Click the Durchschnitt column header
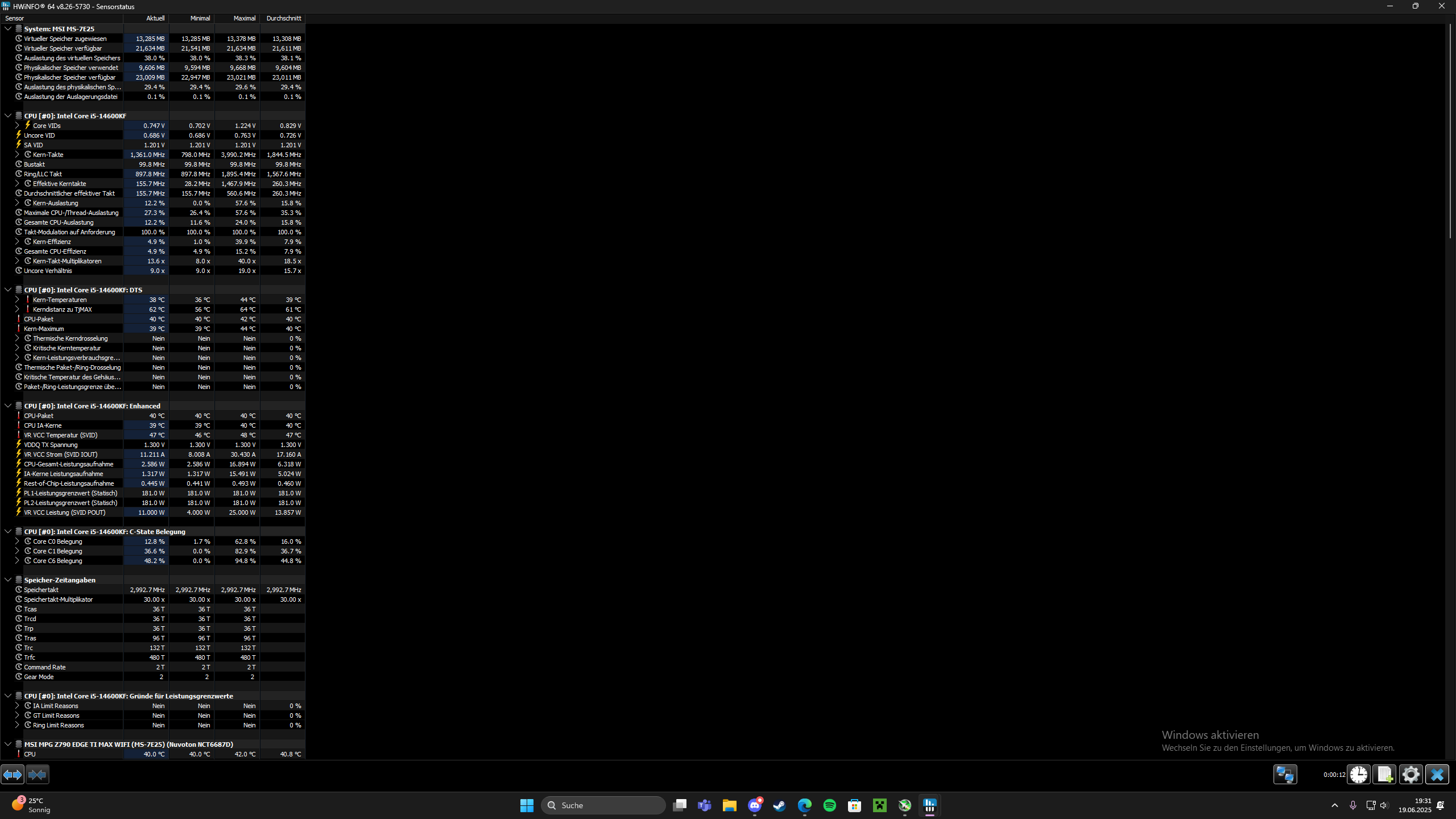 283,18
